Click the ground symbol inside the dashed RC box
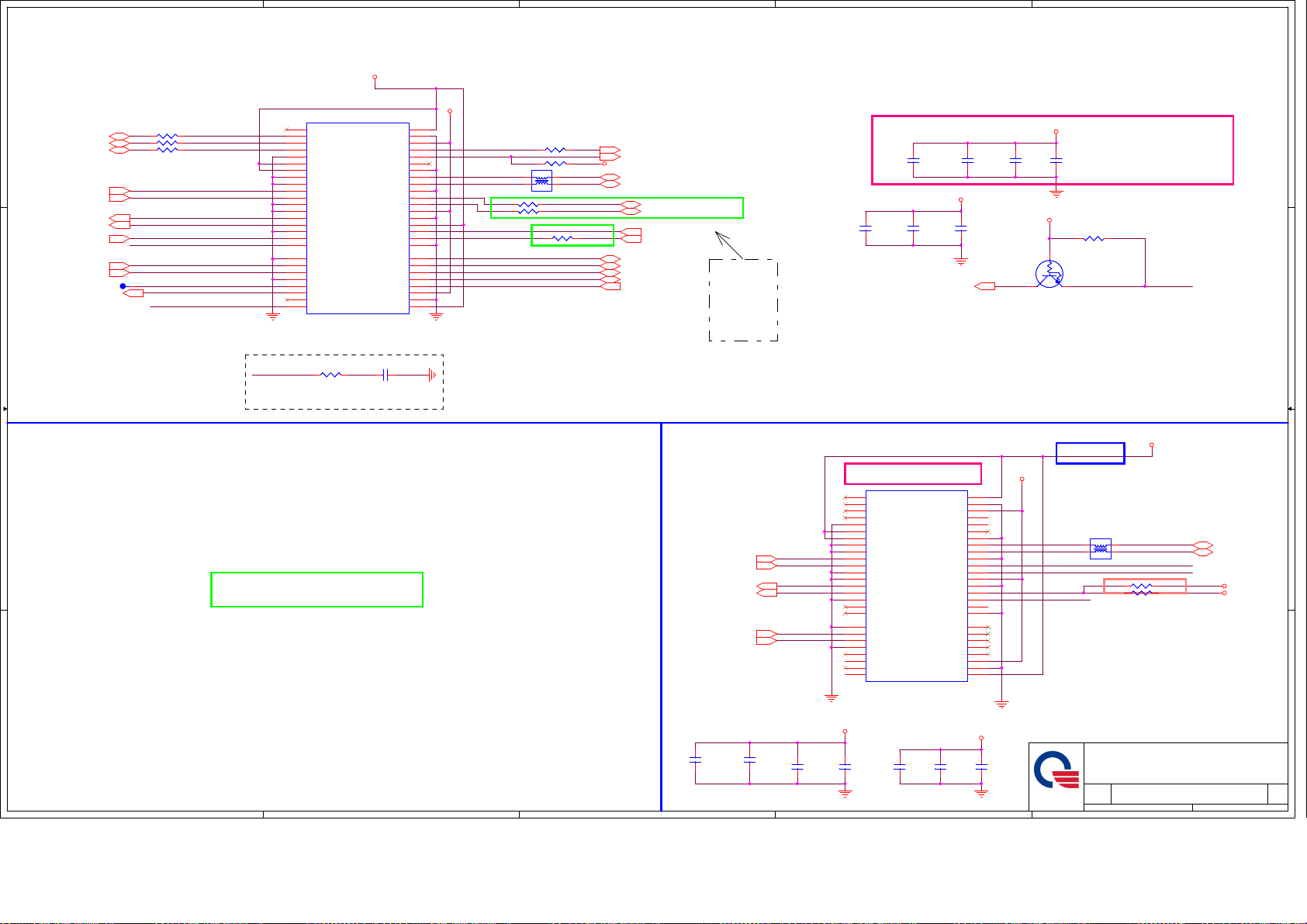Image resolution: width=1307 pixels, height=924 pixels. tap(432, 375)
